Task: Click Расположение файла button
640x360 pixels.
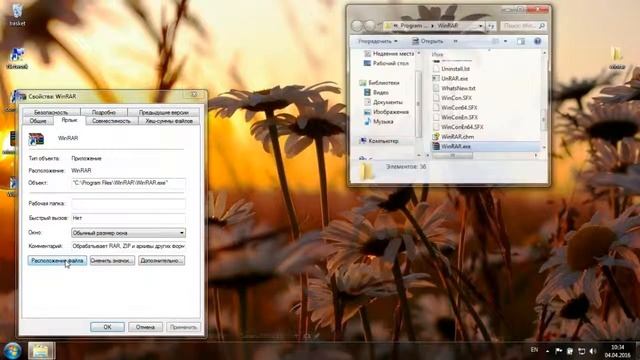Action: 57,260
